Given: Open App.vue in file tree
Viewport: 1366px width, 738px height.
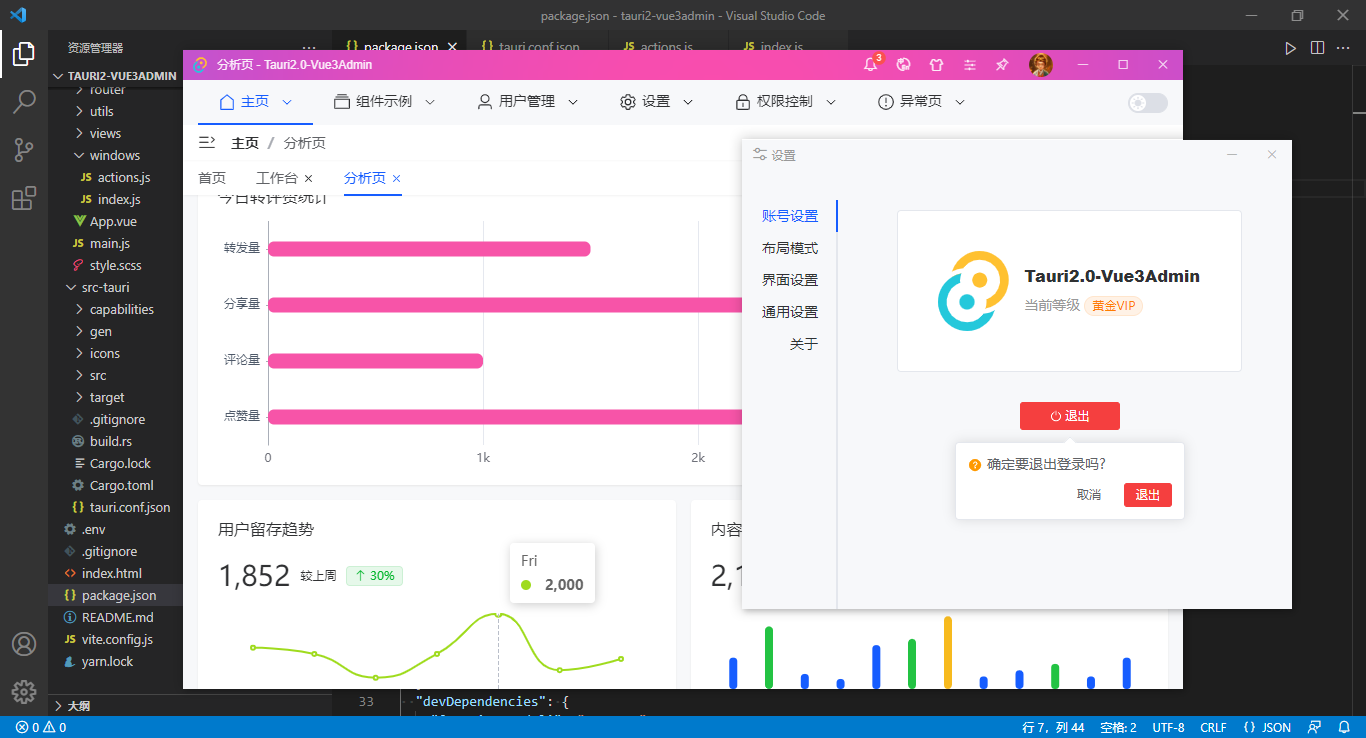Looking at the screenshot, I should (x=113, y=221).
